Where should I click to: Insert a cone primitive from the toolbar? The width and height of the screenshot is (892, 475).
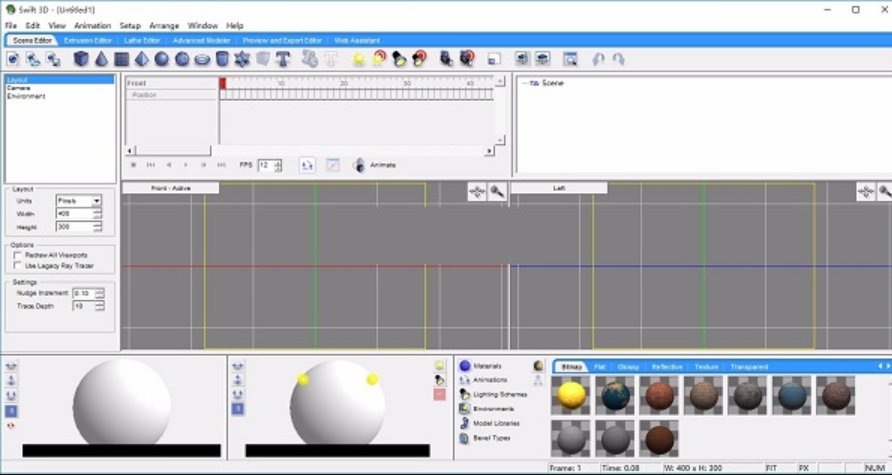pos(101,59)
